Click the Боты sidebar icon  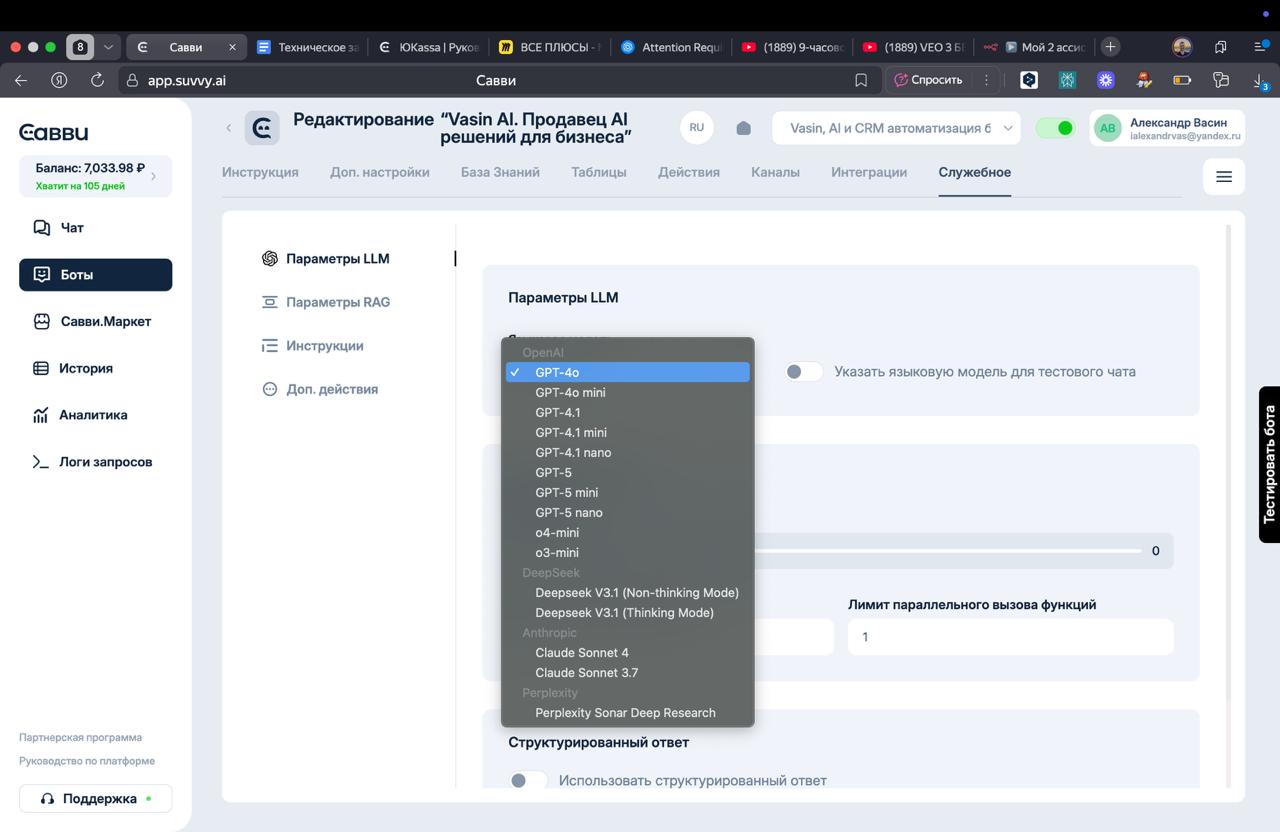[x=41, y=274]
